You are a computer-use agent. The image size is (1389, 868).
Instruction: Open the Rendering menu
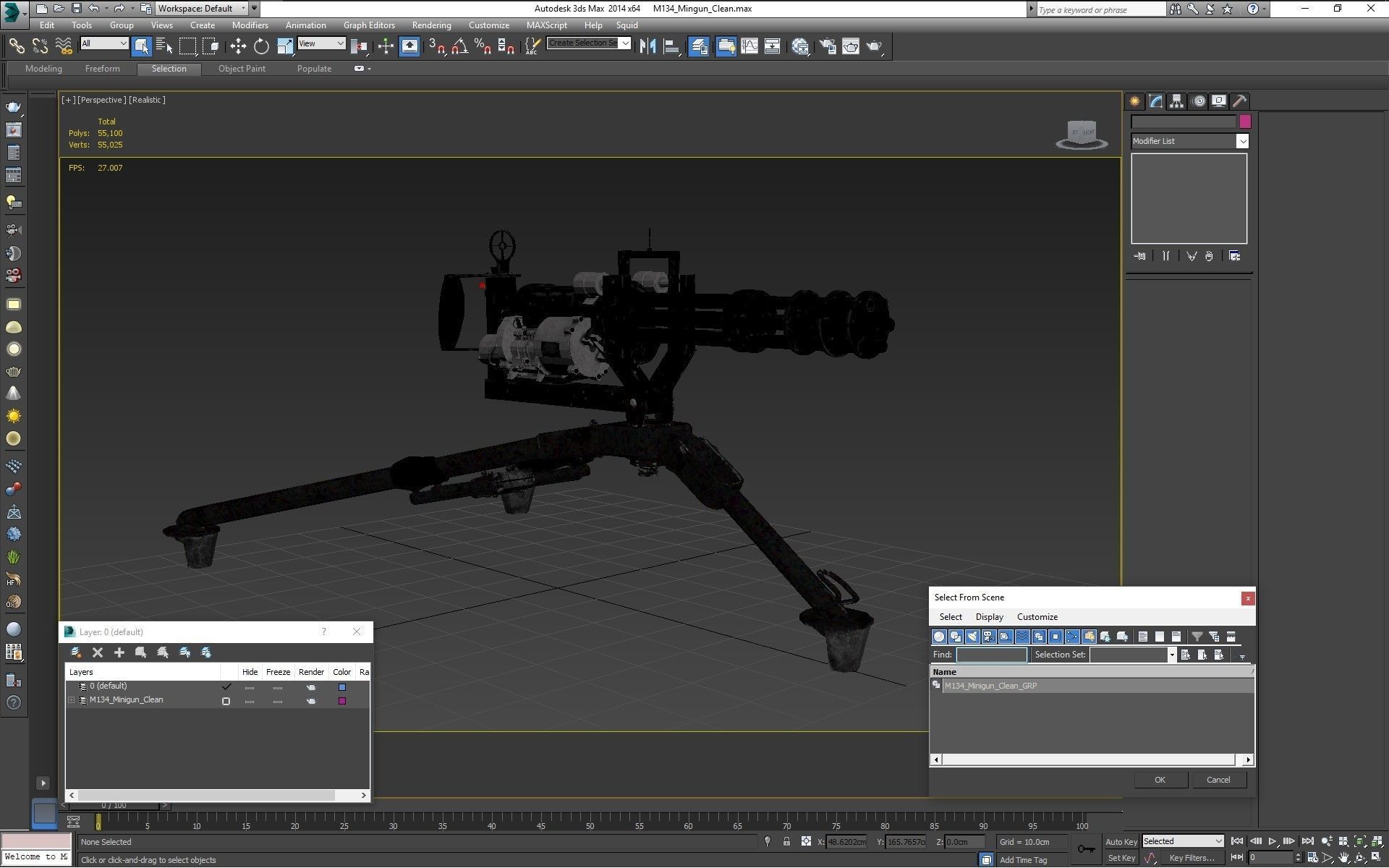pos(431,25)
